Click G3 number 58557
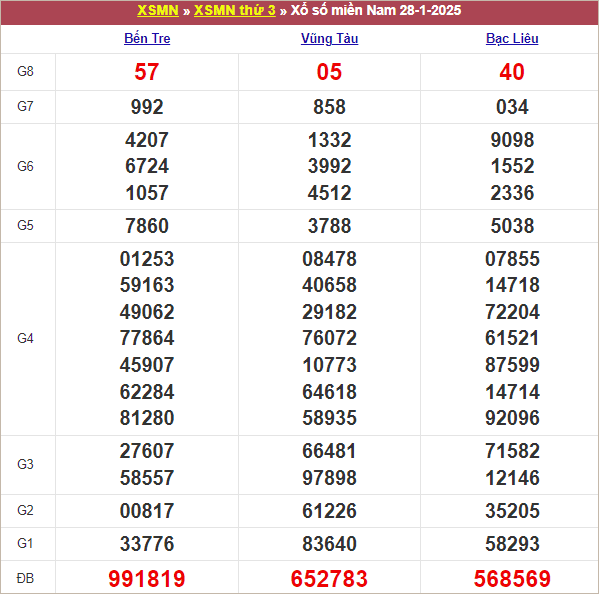 147,478
